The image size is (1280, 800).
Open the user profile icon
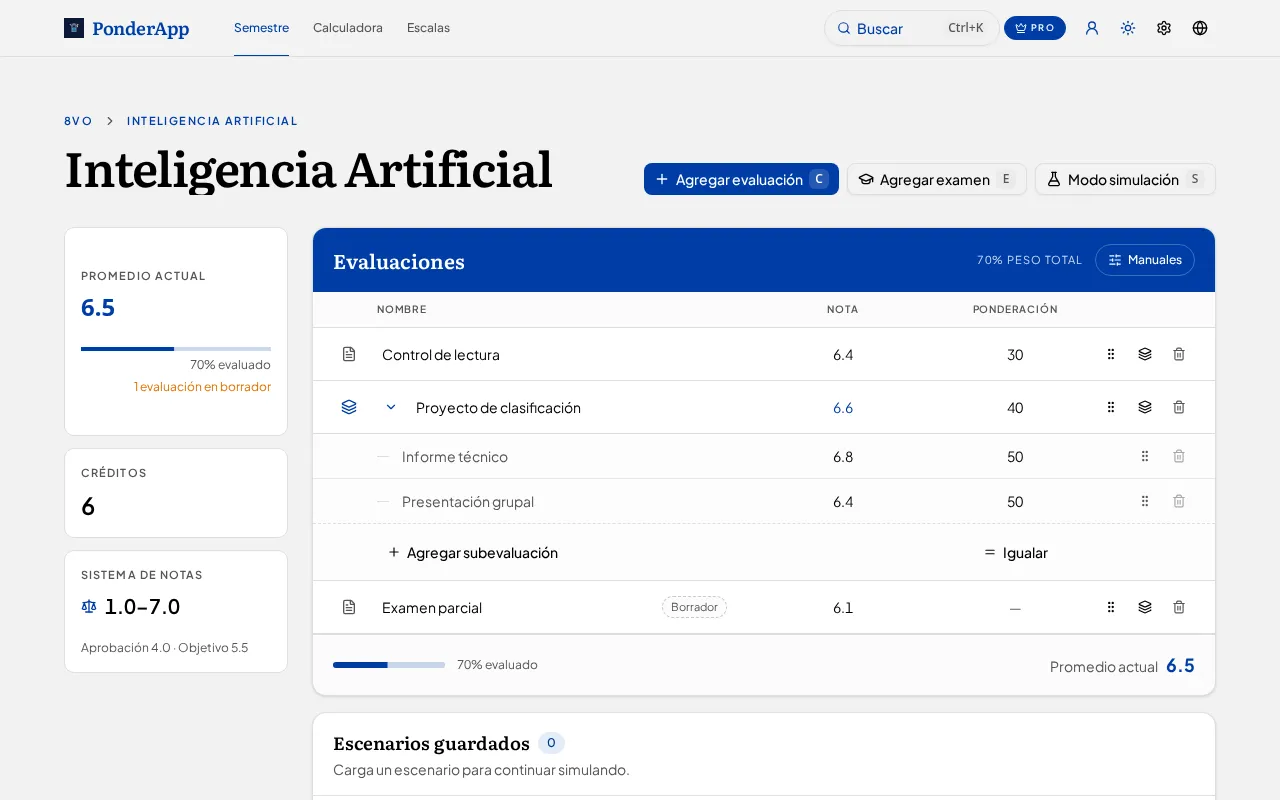click(1092, 28)
